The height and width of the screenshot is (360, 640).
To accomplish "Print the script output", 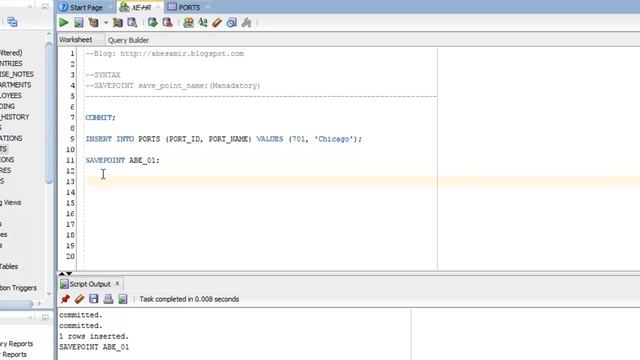I will [x=108, y=299].
